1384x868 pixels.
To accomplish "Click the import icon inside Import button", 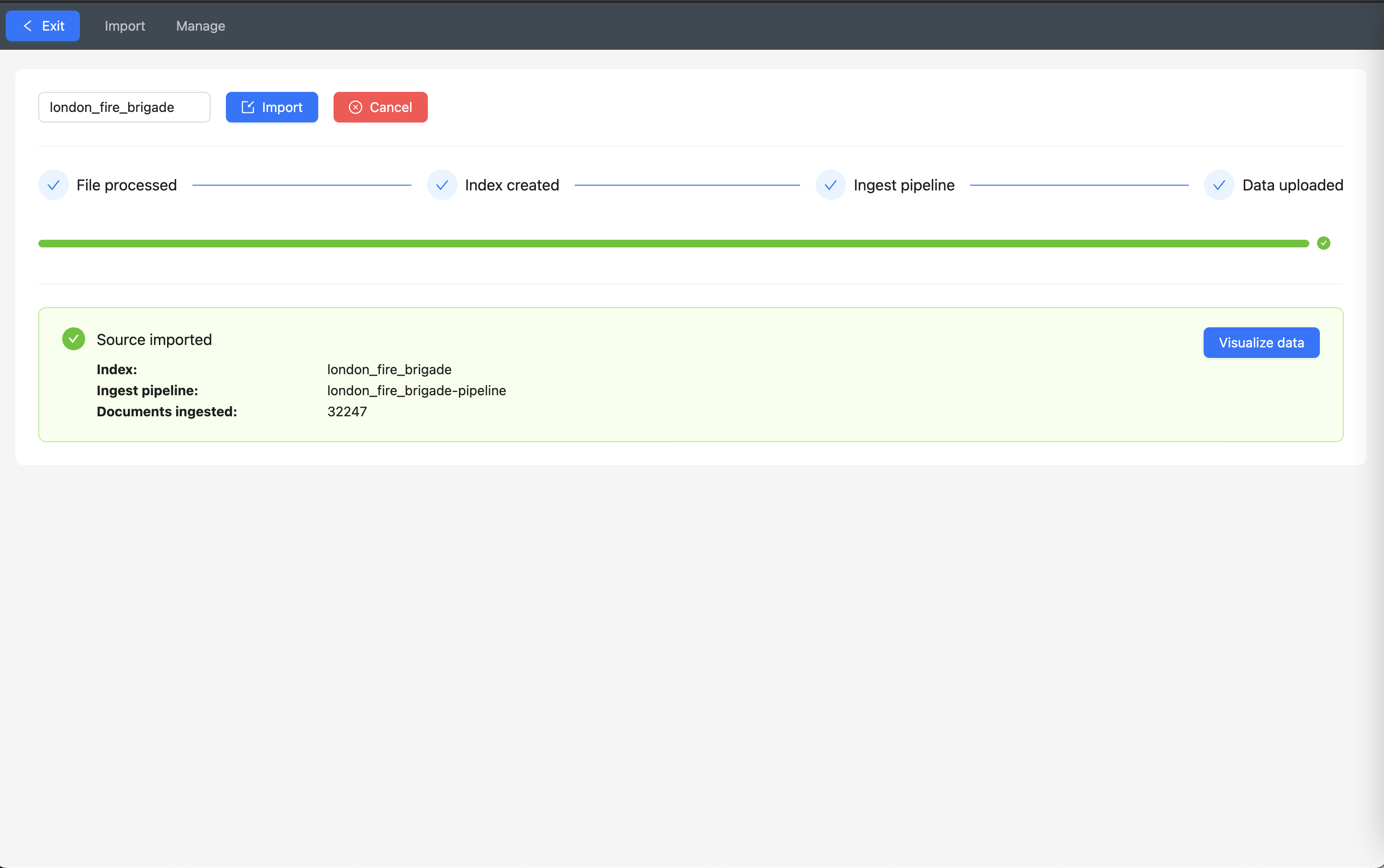I will point(247,107).
